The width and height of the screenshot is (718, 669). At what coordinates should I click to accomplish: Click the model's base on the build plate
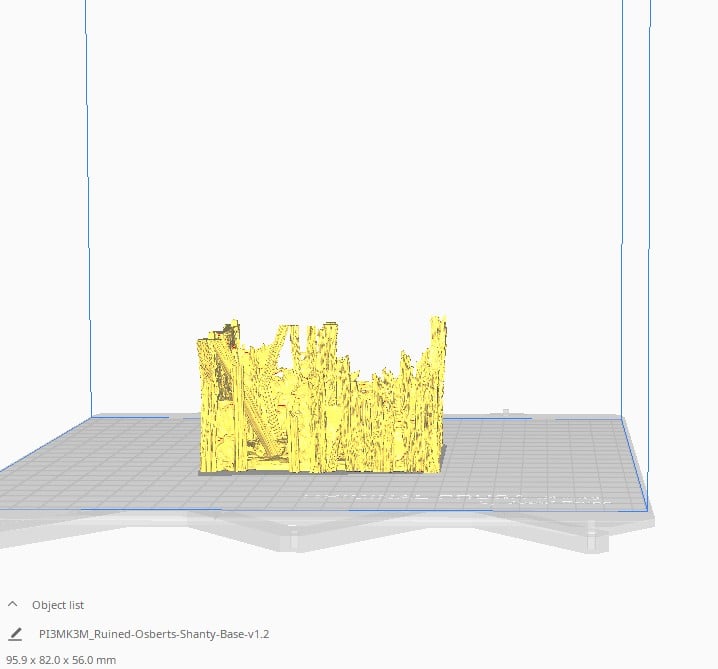tap(320, 470)
